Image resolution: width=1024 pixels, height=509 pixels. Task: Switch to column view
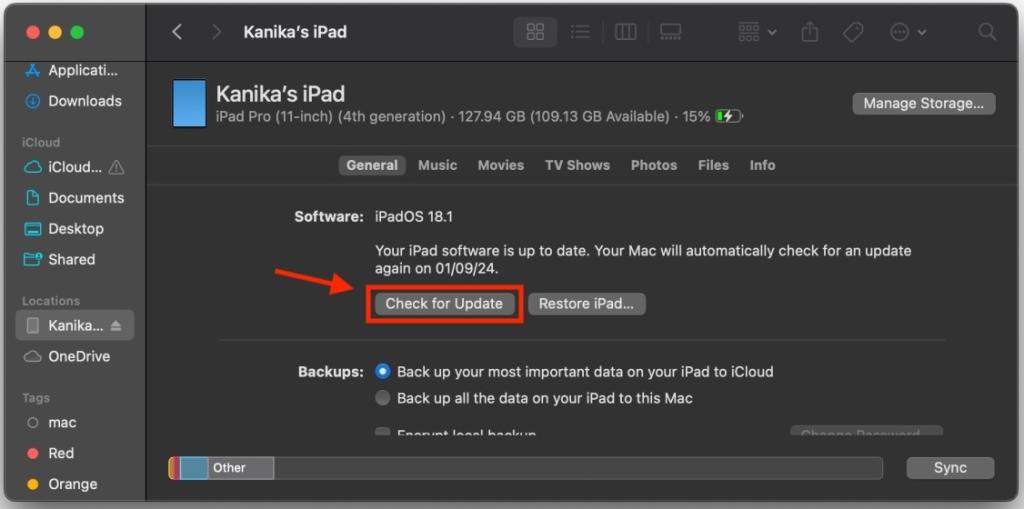tap(626, 32)
